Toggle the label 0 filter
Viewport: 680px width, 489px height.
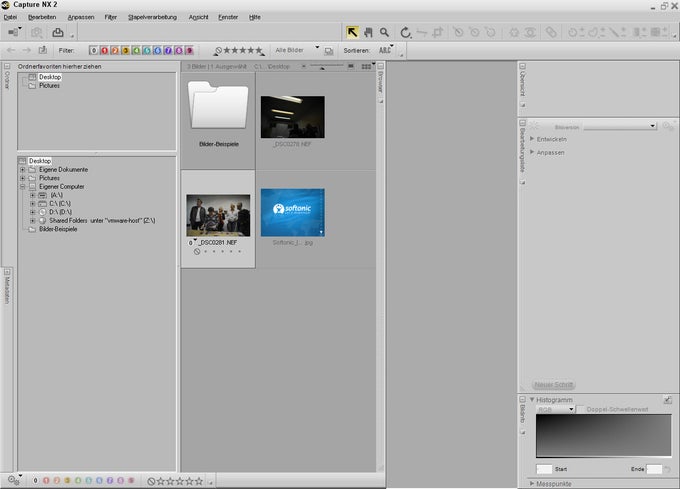[x=94, y=50]
